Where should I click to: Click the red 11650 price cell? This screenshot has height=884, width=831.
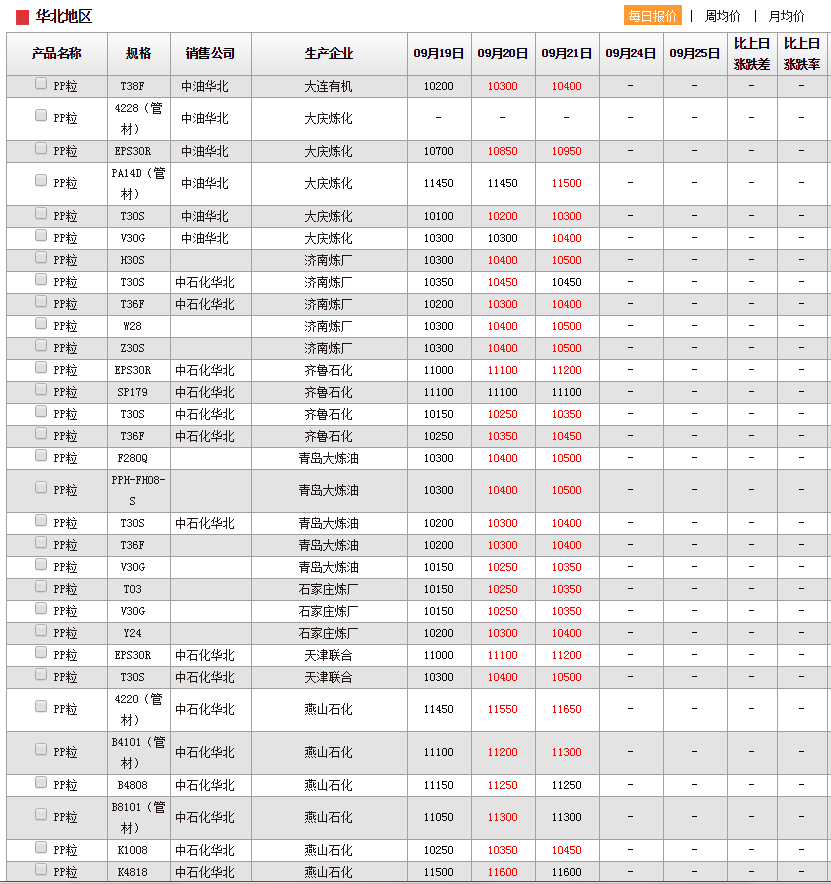[x=567, y=709]
